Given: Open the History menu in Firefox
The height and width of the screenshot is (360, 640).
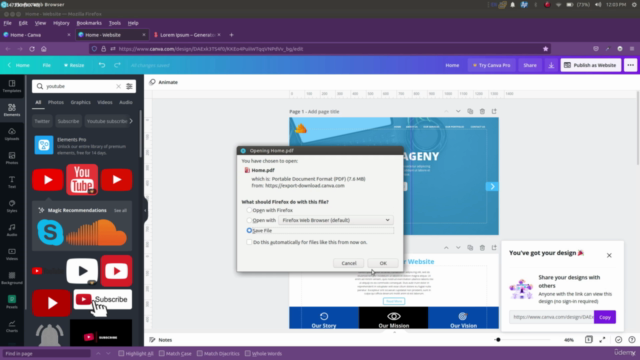Looking at the screenshot, I should point(61,23).
